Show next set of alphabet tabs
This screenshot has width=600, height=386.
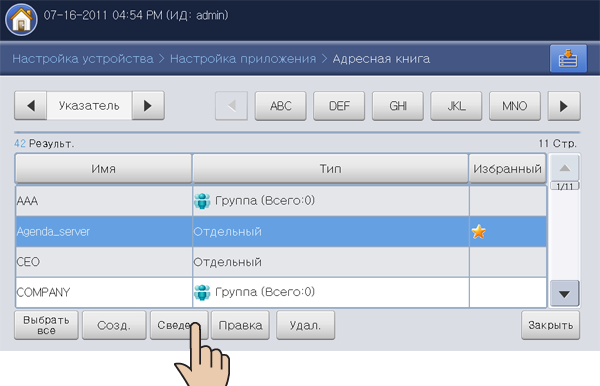564,106
